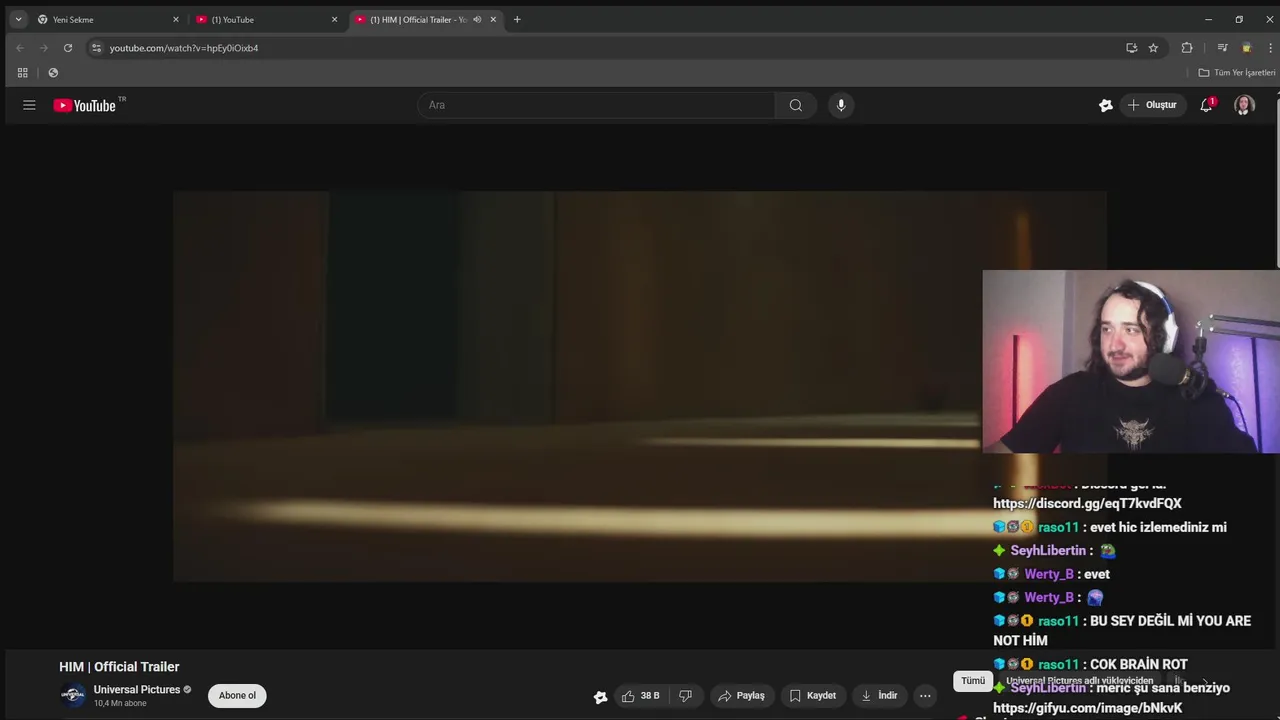Close the Yeni Sekme tab
The image size is (1280, 720).
[176, 20]
